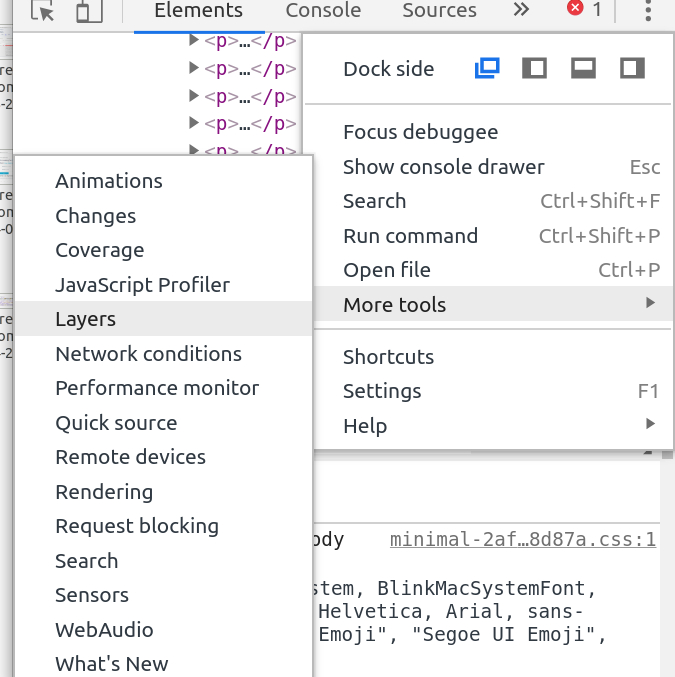Select Network conditions from More tools
Viewport: 675px width, 677px height.
point(148,354)
